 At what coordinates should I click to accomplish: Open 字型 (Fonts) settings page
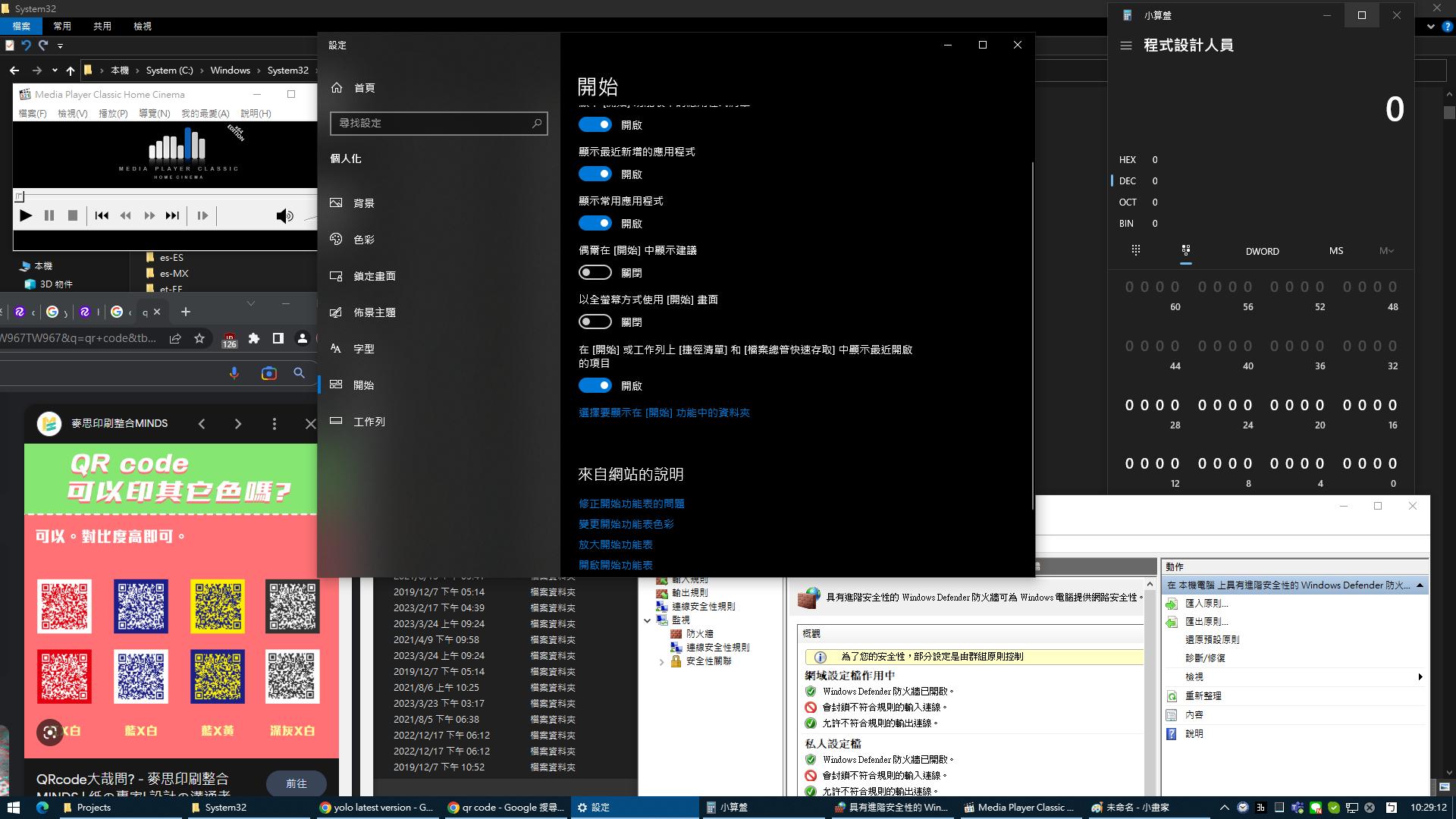(x=438, y=349)
